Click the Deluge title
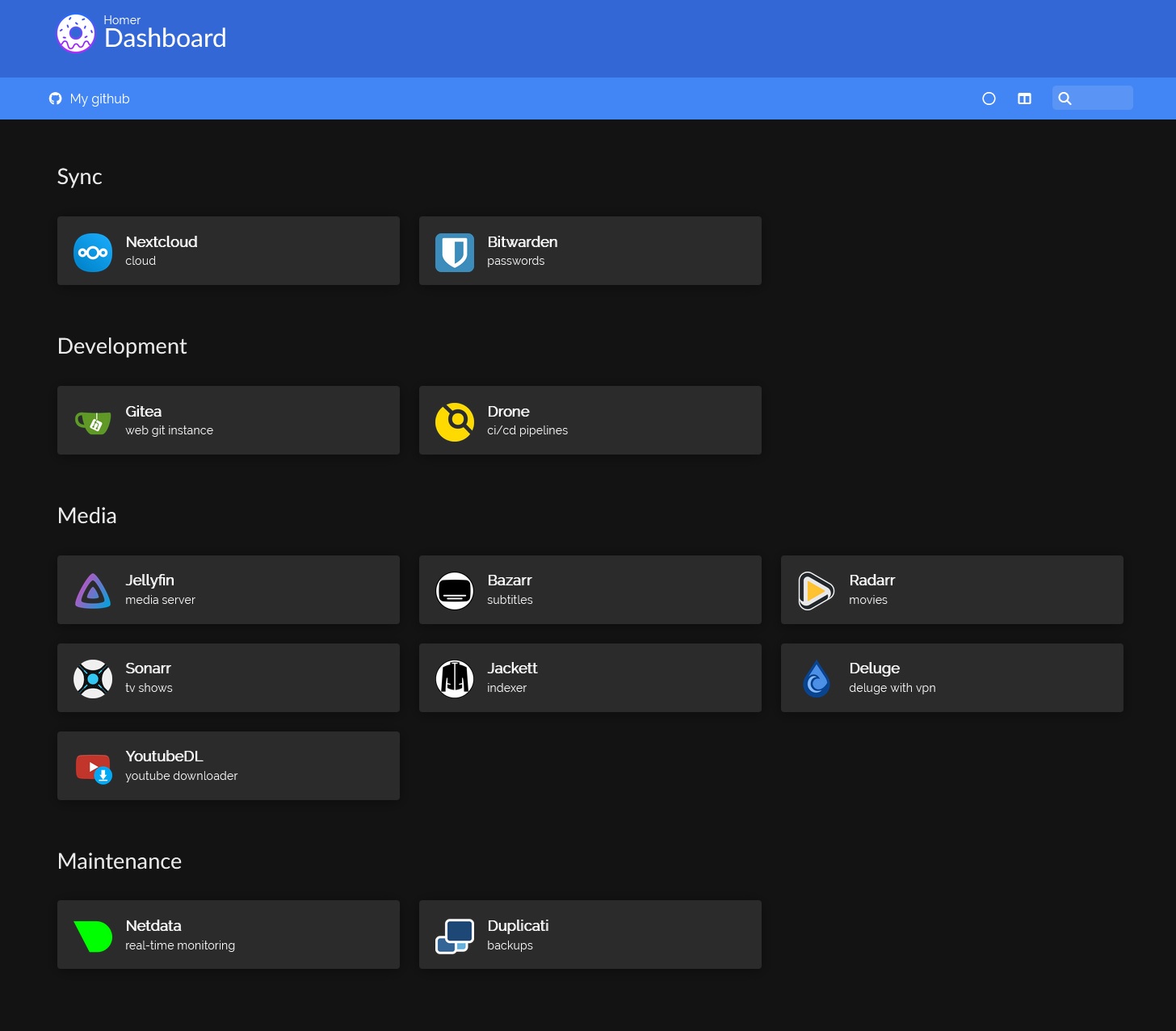 [x=875, y=668]
